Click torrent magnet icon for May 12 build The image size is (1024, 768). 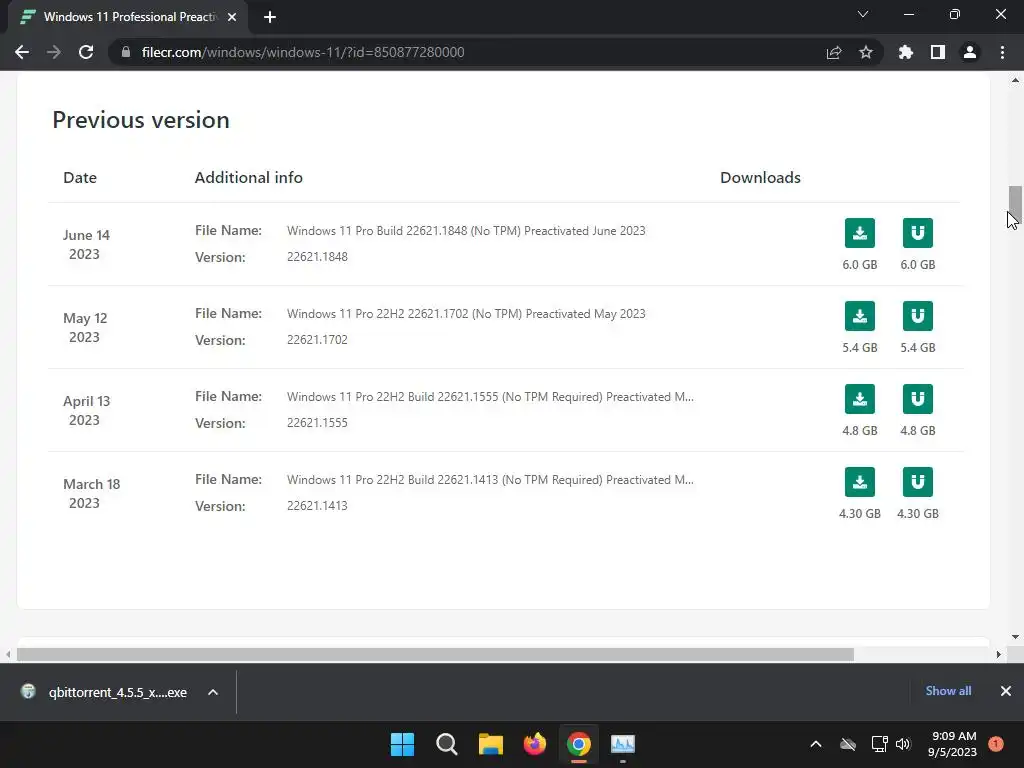(x=918, y=316)
